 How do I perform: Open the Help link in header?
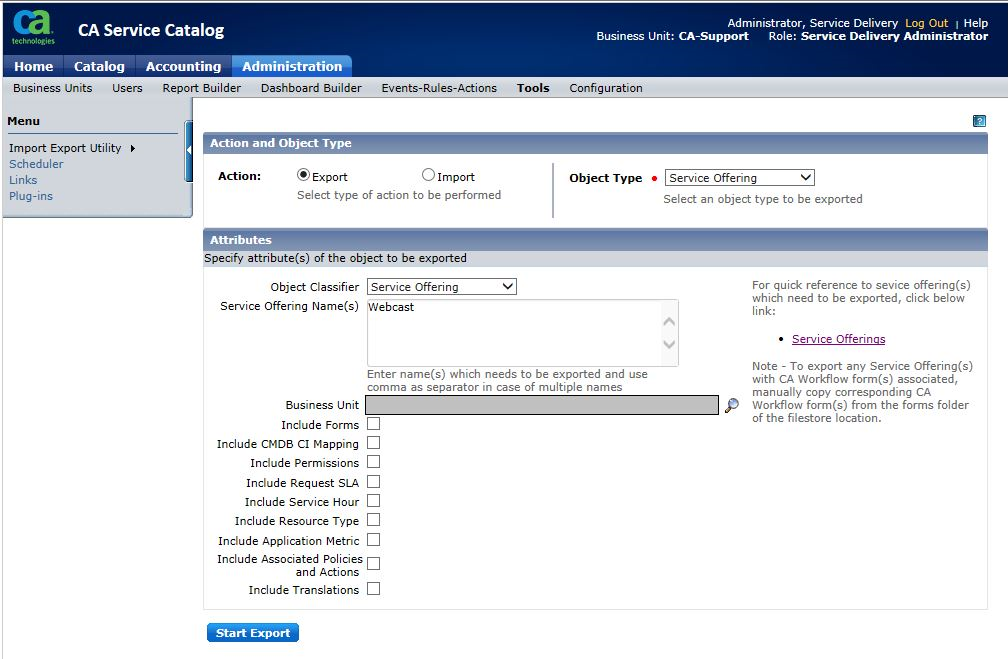pos(975,23)
